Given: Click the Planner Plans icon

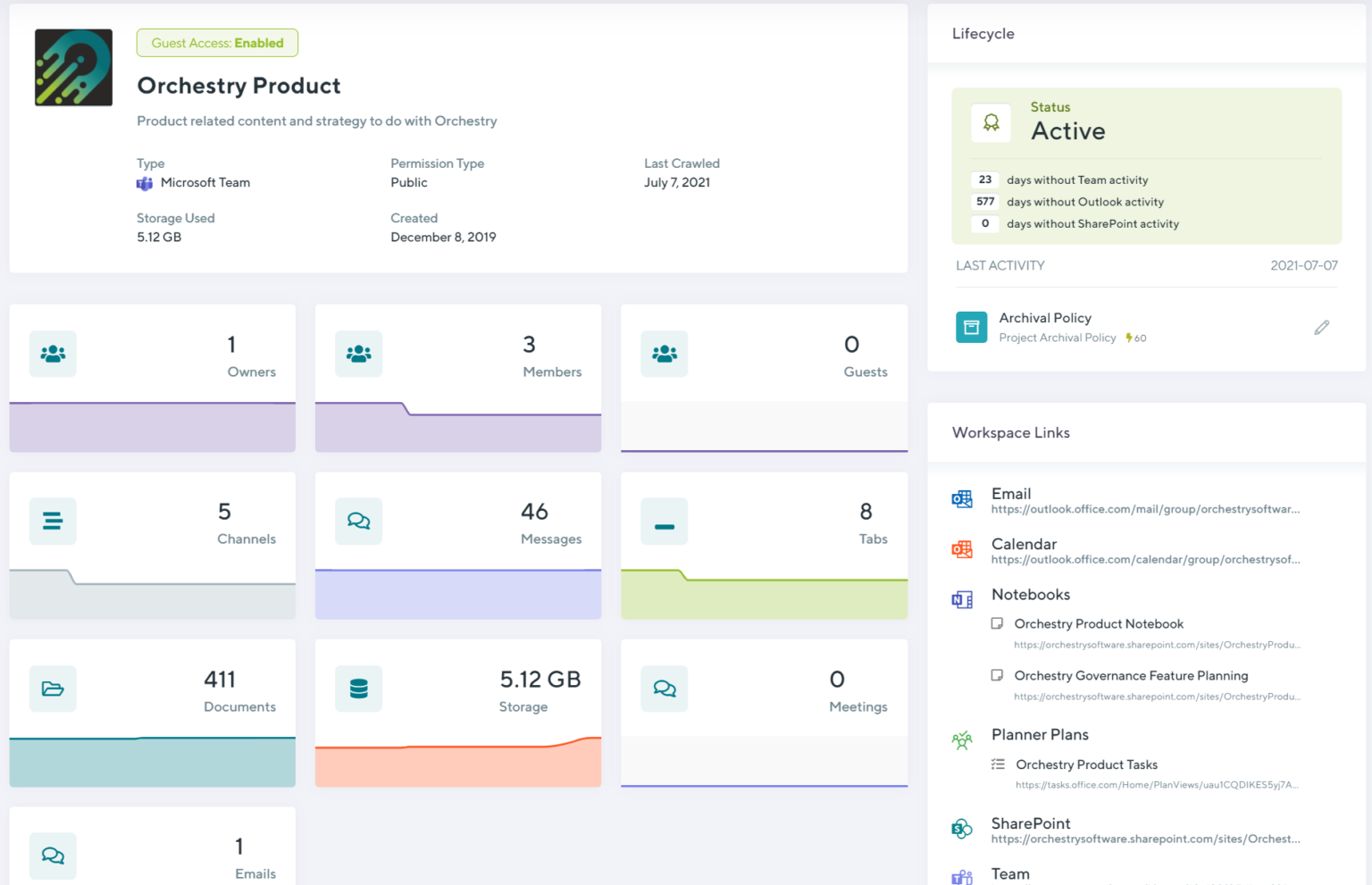Looking at the screenshot, I should (962, 740).
